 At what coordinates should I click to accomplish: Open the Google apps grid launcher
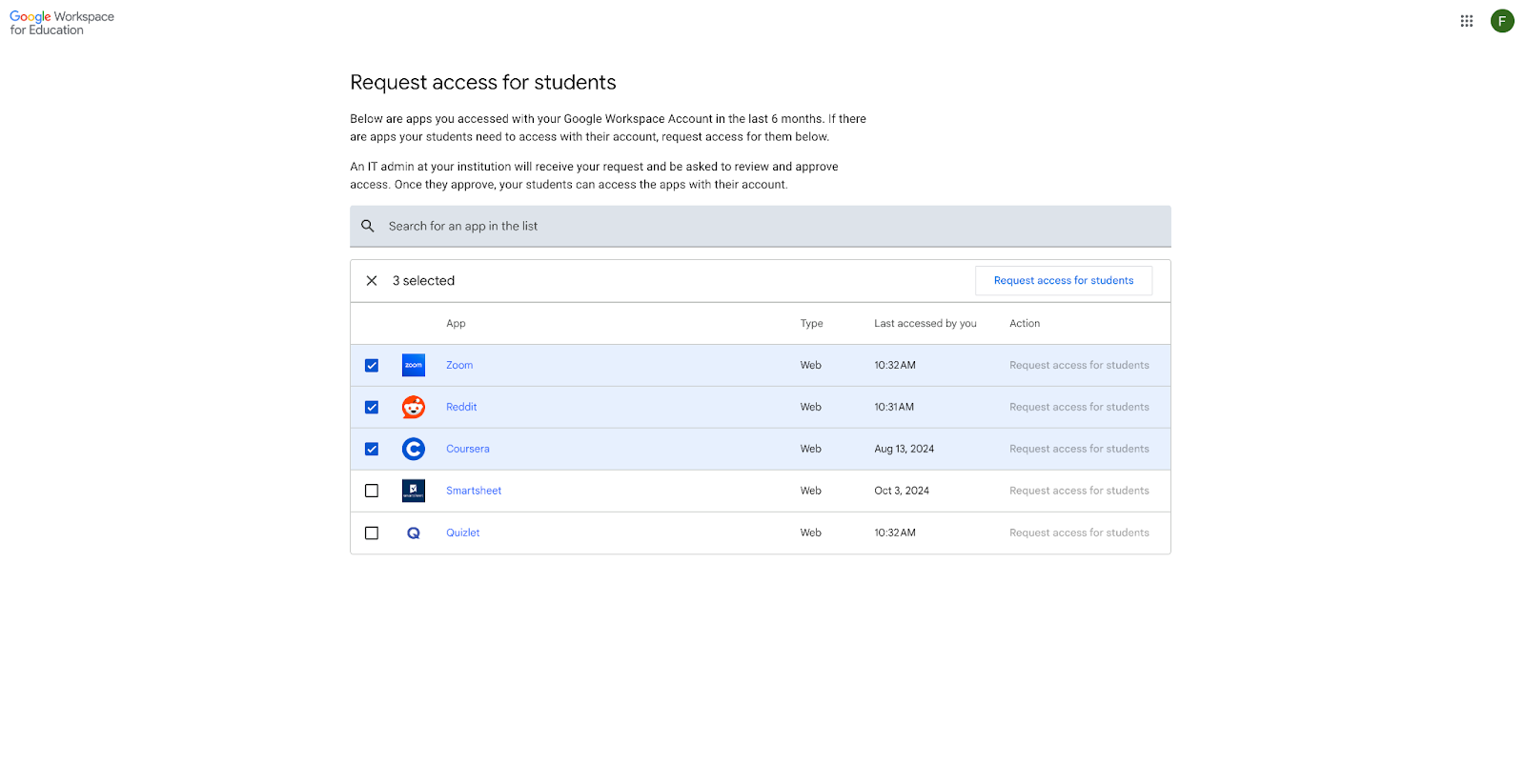(1466, 21)
